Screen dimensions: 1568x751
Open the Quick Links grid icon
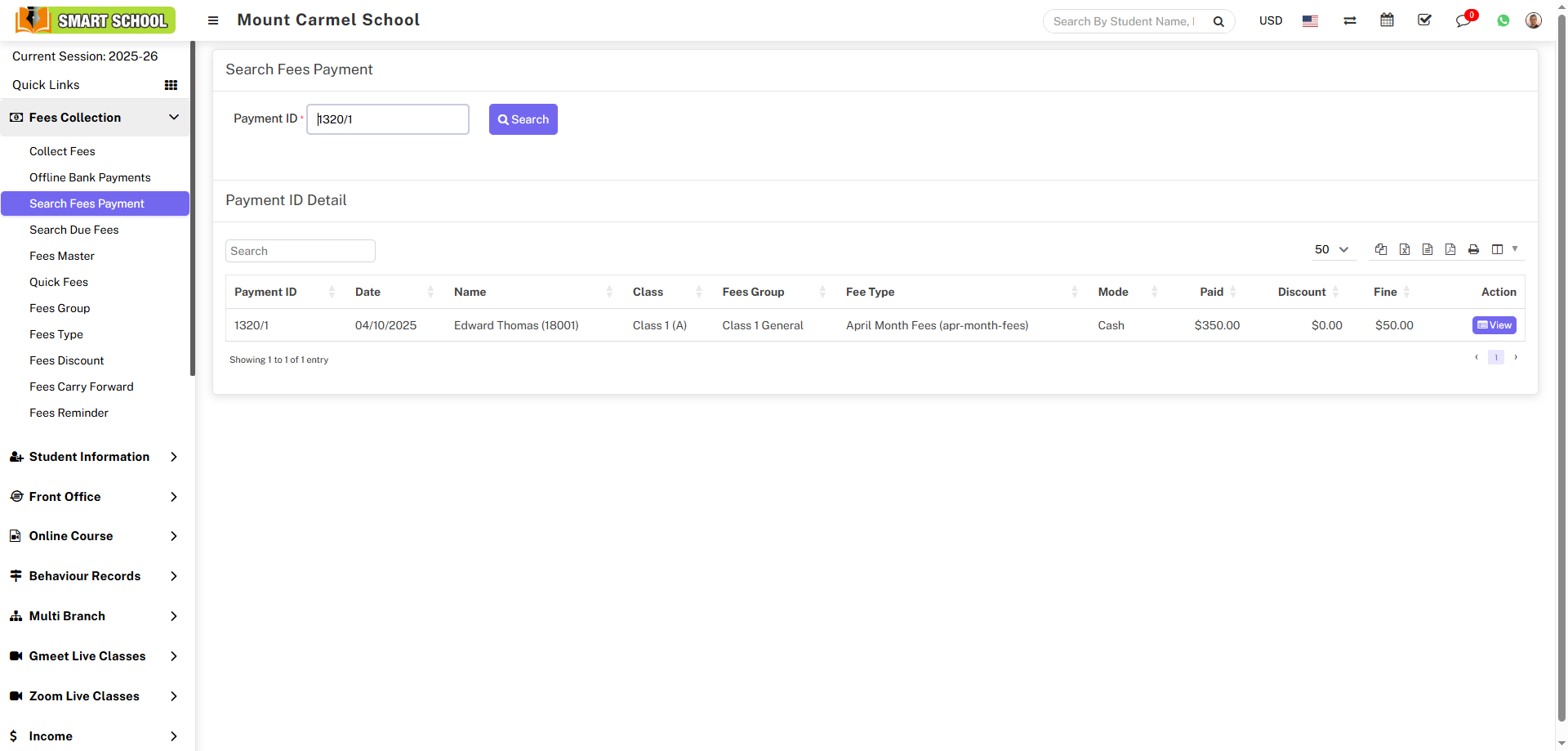click(x=171, y=84)
